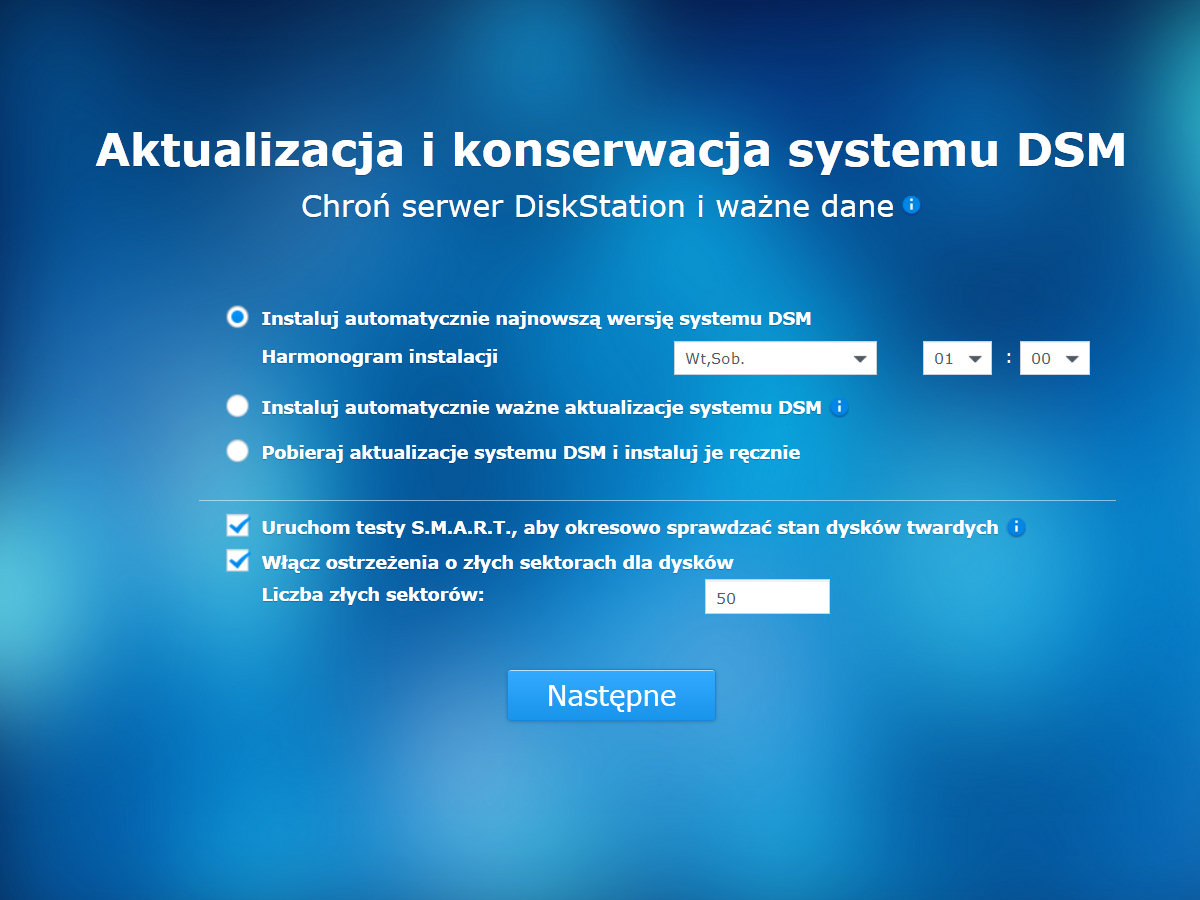This screenshot has height=900, width=1200.
Task: Select 'Pobieraj aktualizacje i instaluj je ręcznie'
Action: point(237,451)
